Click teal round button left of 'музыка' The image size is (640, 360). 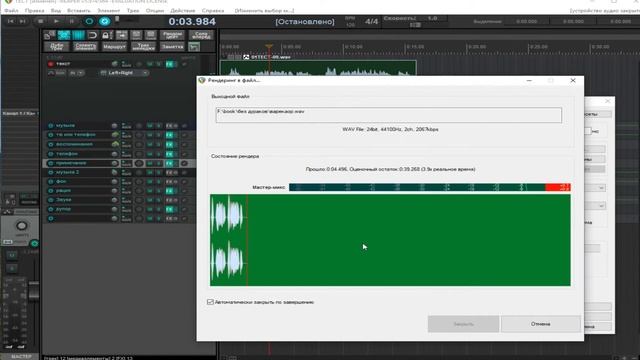click(51, 126)
